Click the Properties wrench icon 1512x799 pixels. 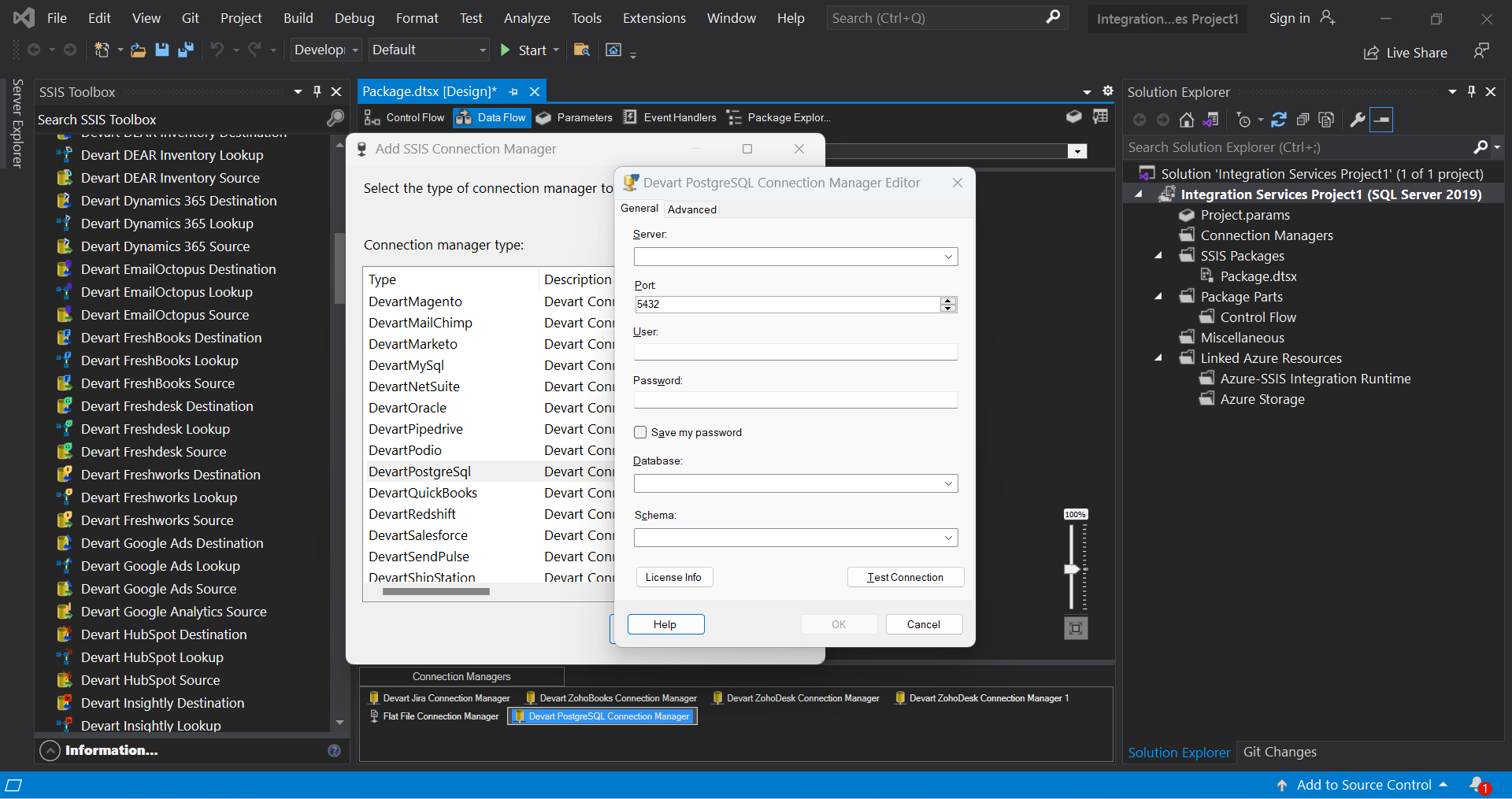point(1357,120)
